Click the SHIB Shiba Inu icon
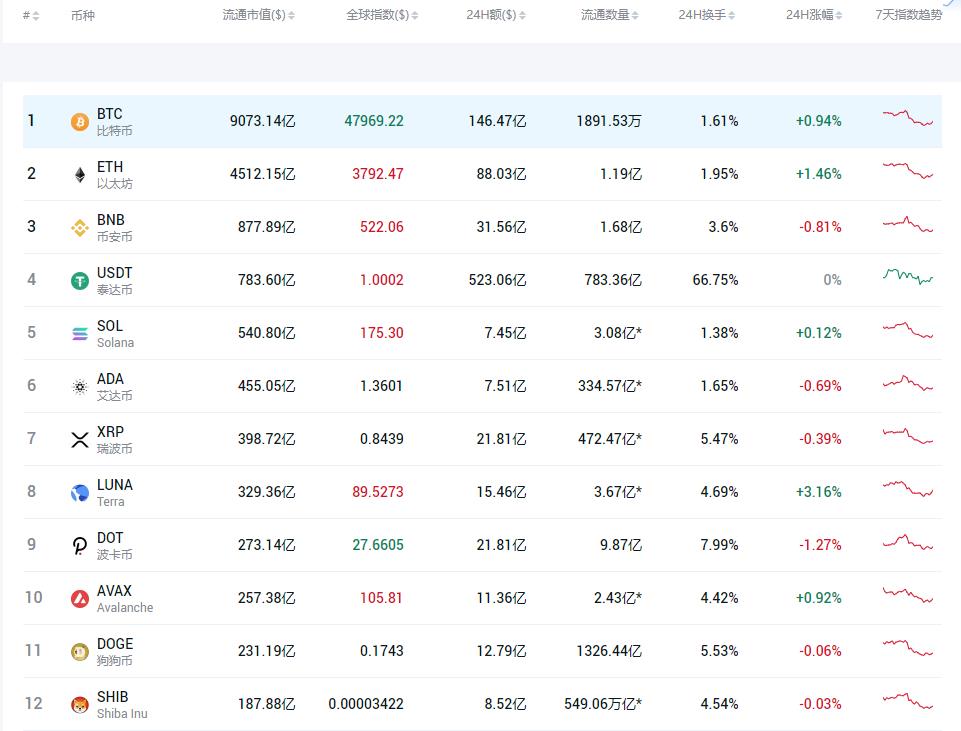961x731 pixels. tap(80, 705)
